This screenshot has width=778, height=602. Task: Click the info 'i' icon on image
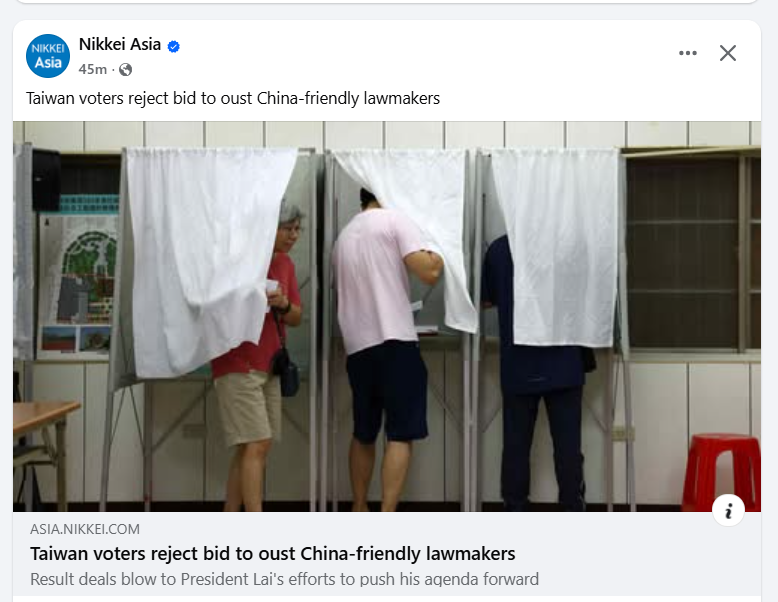728,510
